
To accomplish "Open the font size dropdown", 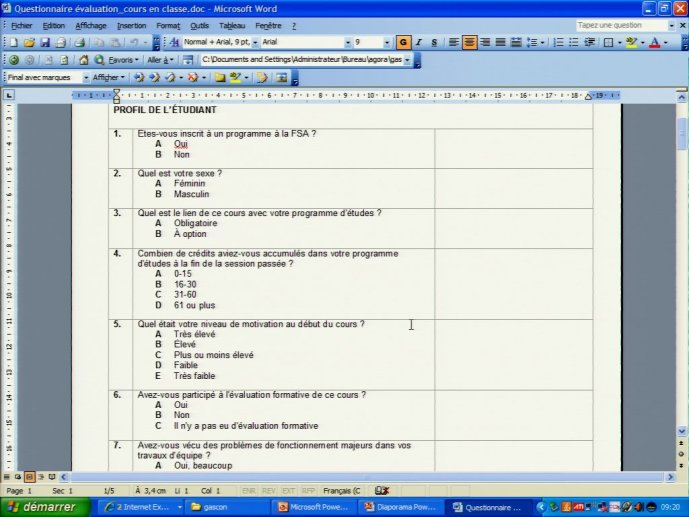I will 387,43.
